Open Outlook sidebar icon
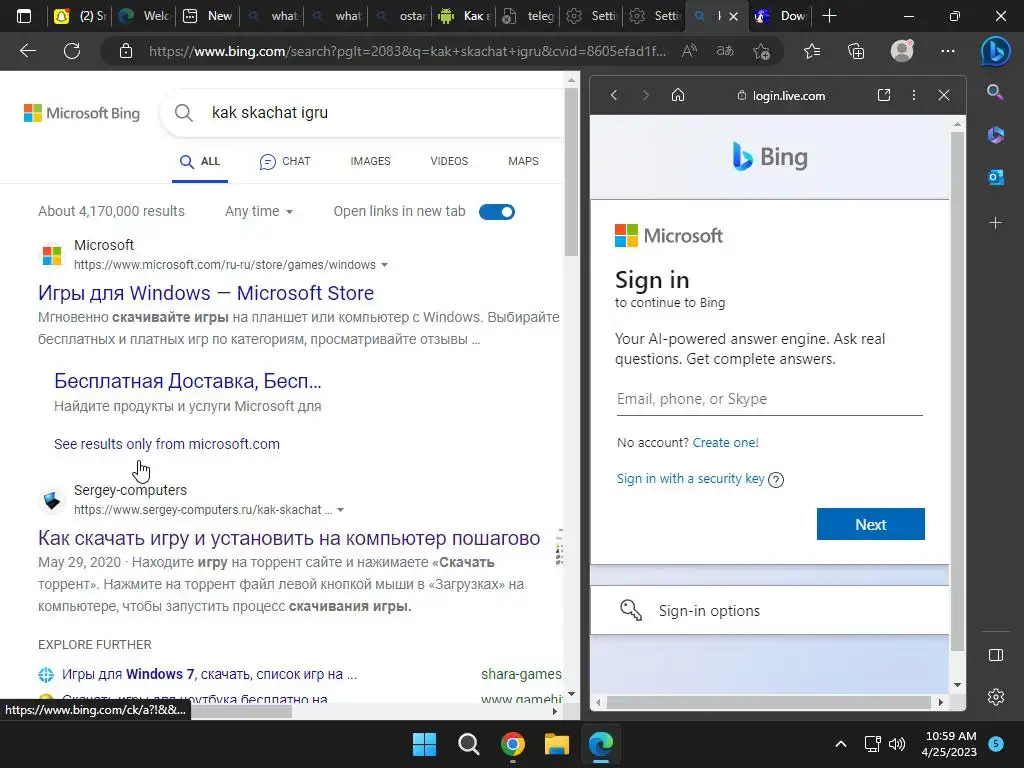1024x768 pixels. pos(995,177)
